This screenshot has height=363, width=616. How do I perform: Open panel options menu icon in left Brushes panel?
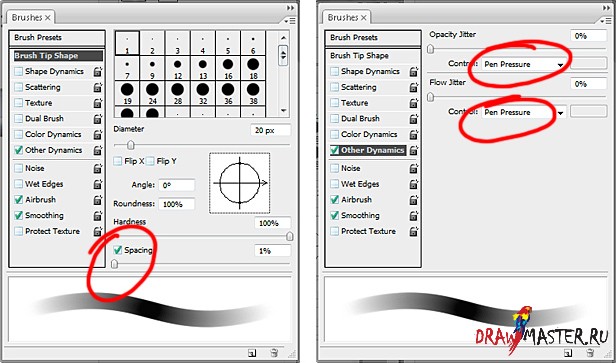pyautogui.click(x=291, y=20)
